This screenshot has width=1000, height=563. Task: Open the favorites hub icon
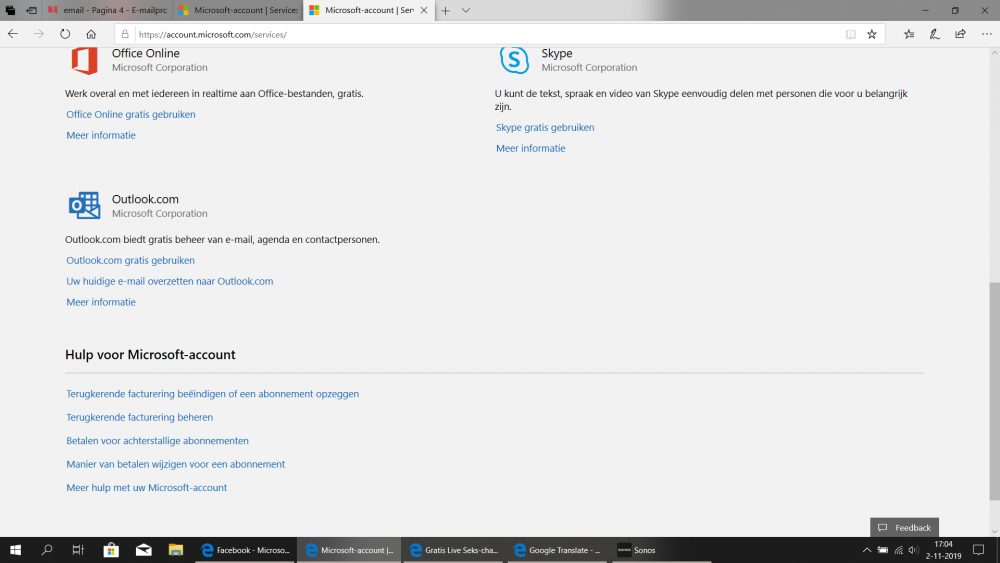click(x=909, y=34)
